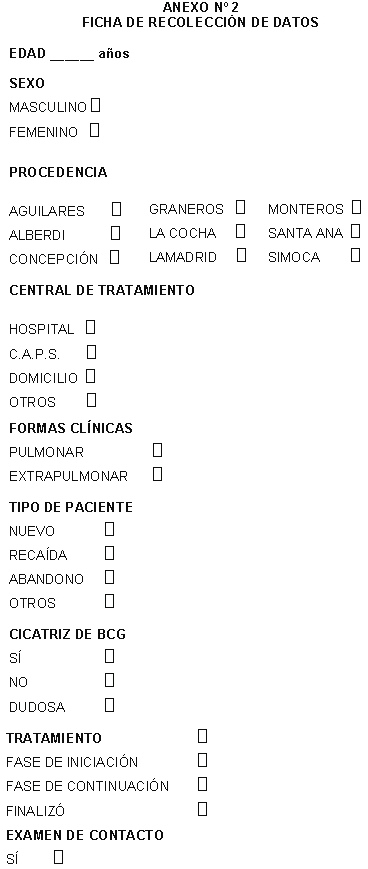Tick the FINALIZÓ treatment checkbox
This screenshot has width=368, height=869.
coord(203,809)
